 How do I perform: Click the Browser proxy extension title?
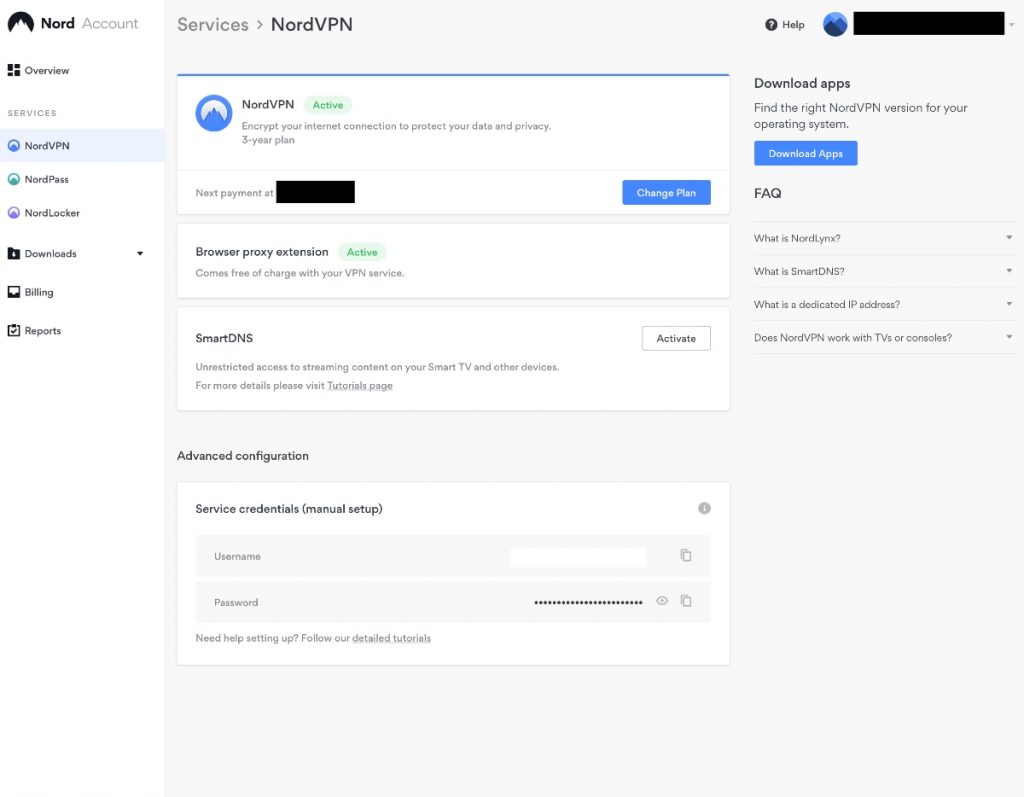point(262,252)
